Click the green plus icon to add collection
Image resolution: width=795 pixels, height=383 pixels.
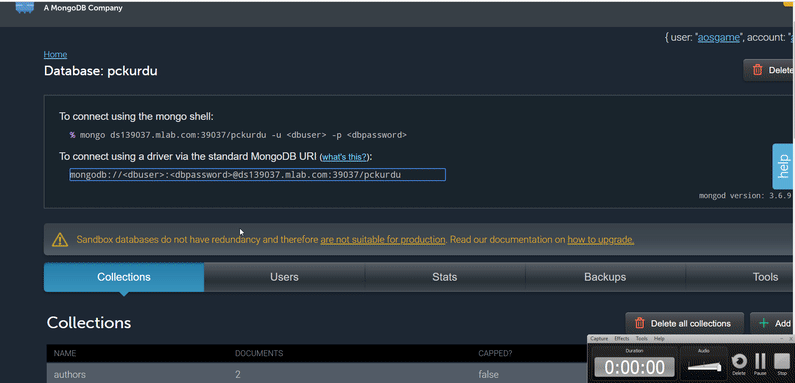point(763,323)
